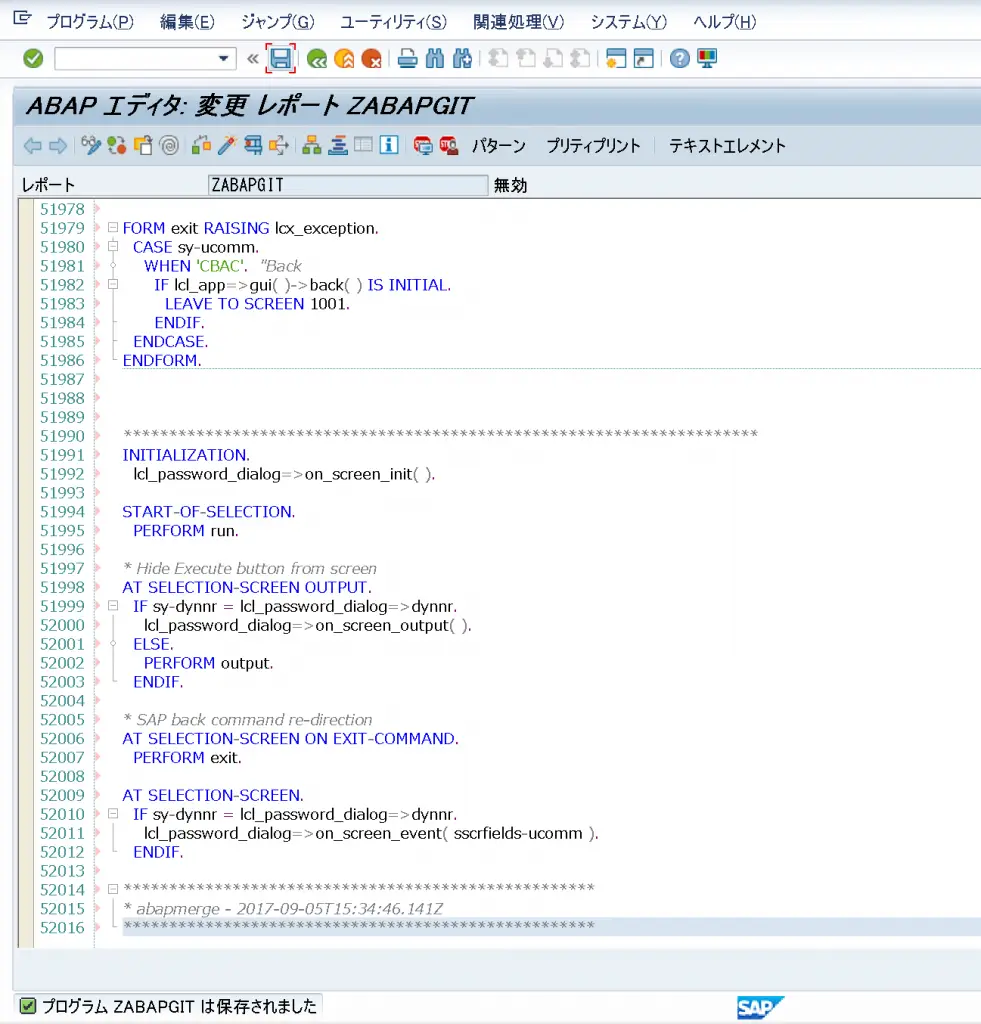Collapse the CASE sy-ucomm block at line 51980

coord(113,246)
